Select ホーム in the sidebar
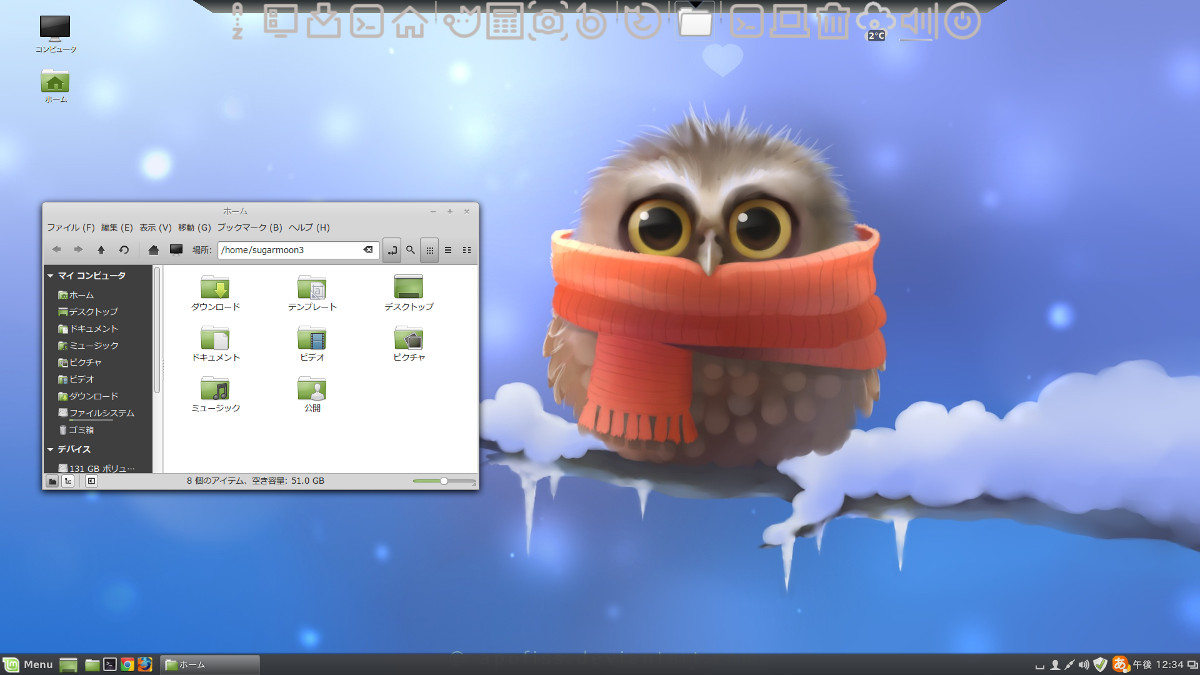The image size is (1200, 675). (76, 295)
